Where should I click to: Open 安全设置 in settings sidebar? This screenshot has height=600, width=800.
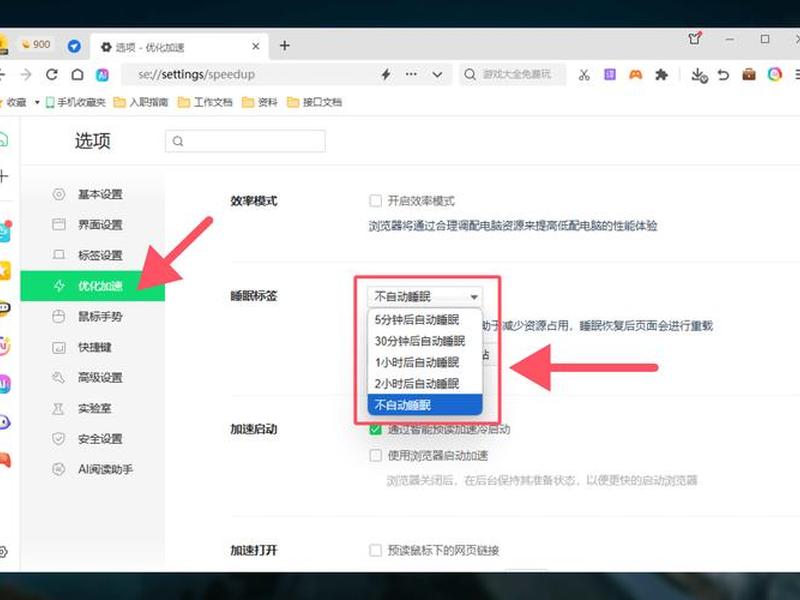click(x=92, y=439)
